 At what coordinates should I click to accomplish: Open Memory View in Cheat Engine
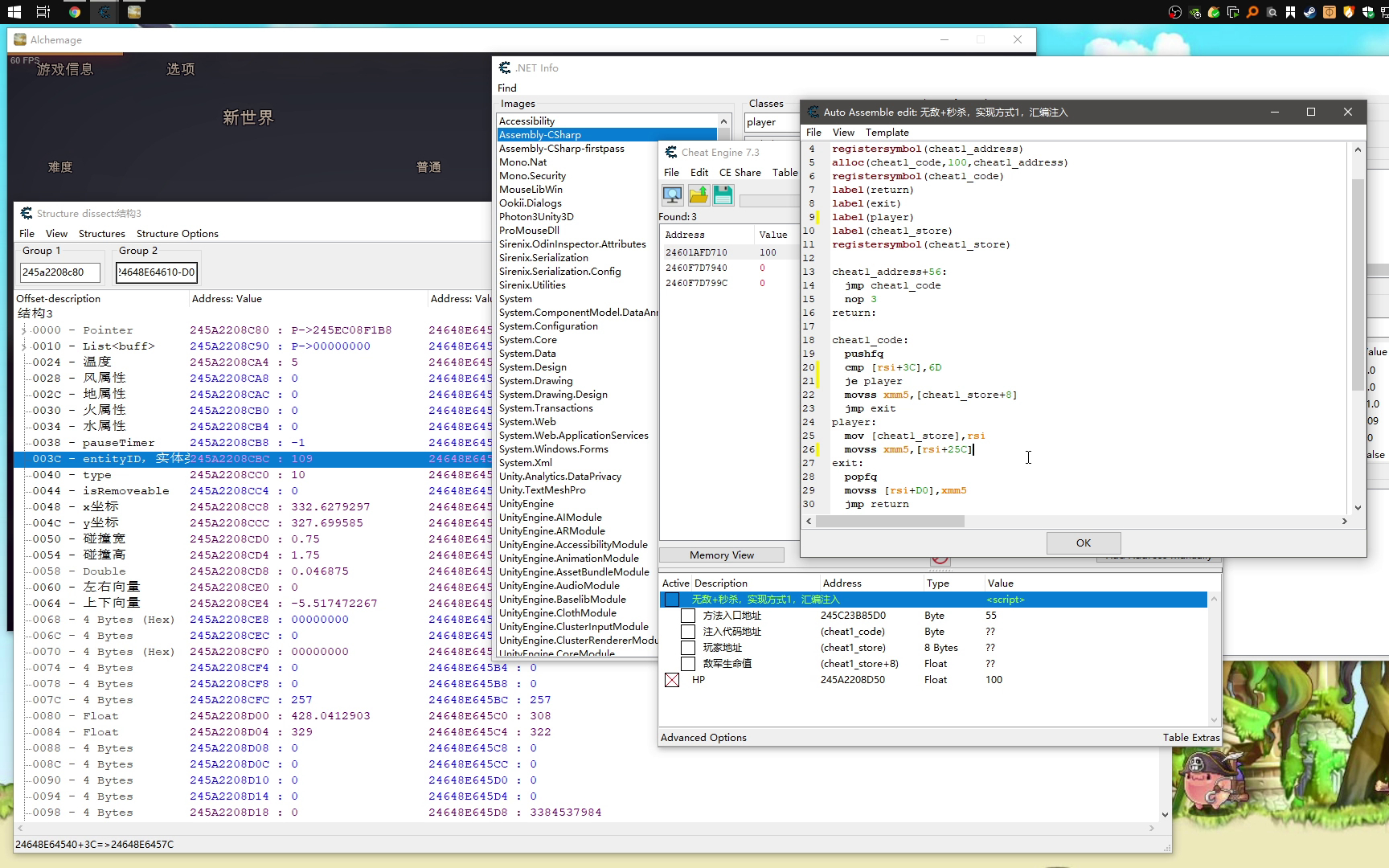tap(722, 555)
